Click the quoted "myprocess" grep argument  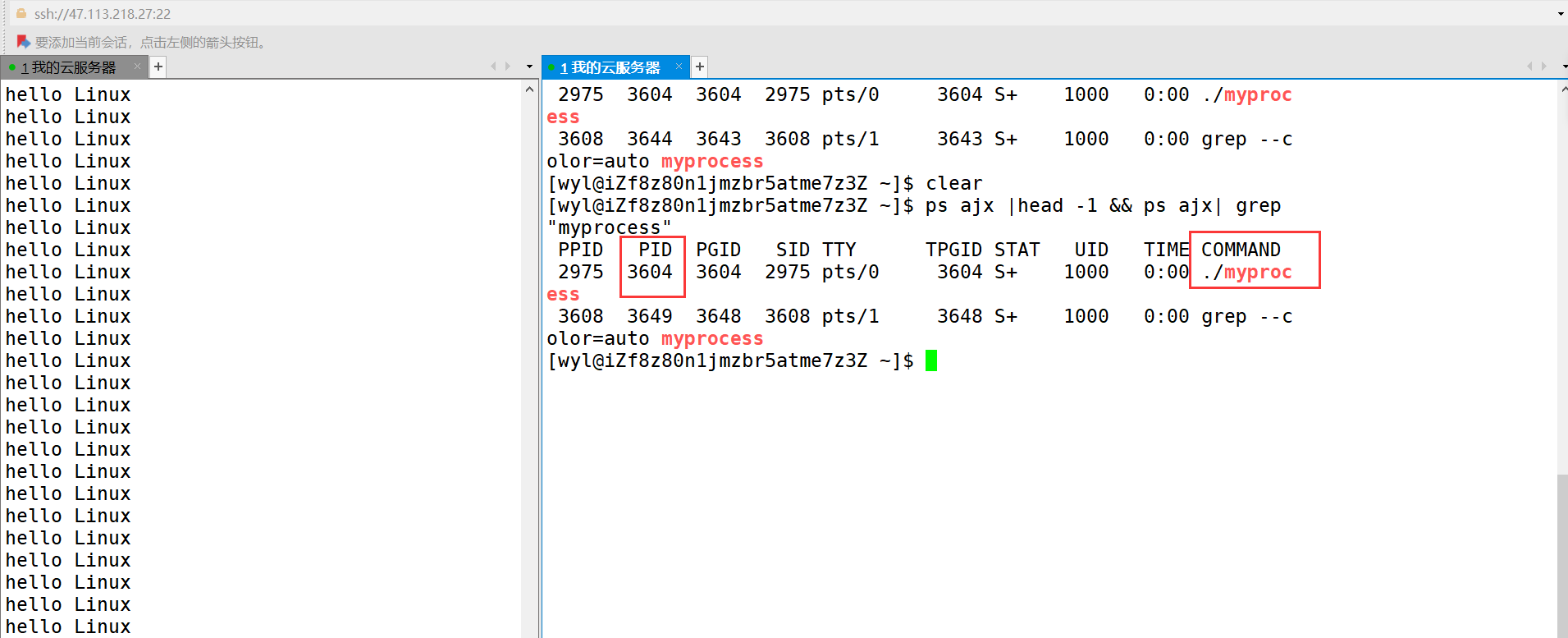pos(610,227)
